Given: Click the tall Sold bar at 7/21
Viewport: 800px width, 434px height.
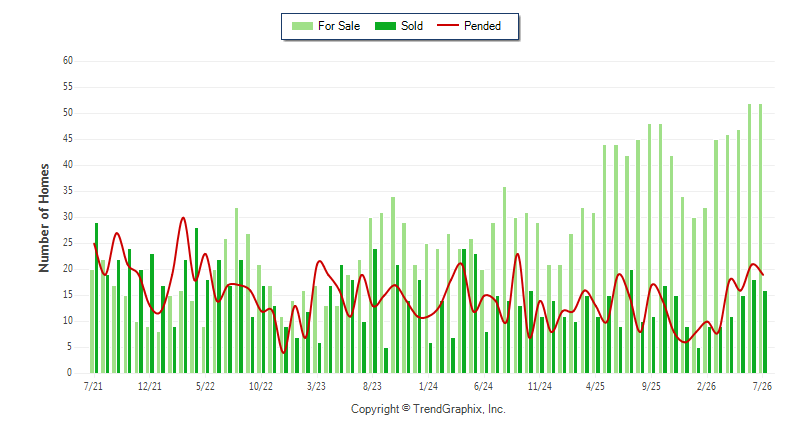Looking at the screenshot, I should pos(96,298).
